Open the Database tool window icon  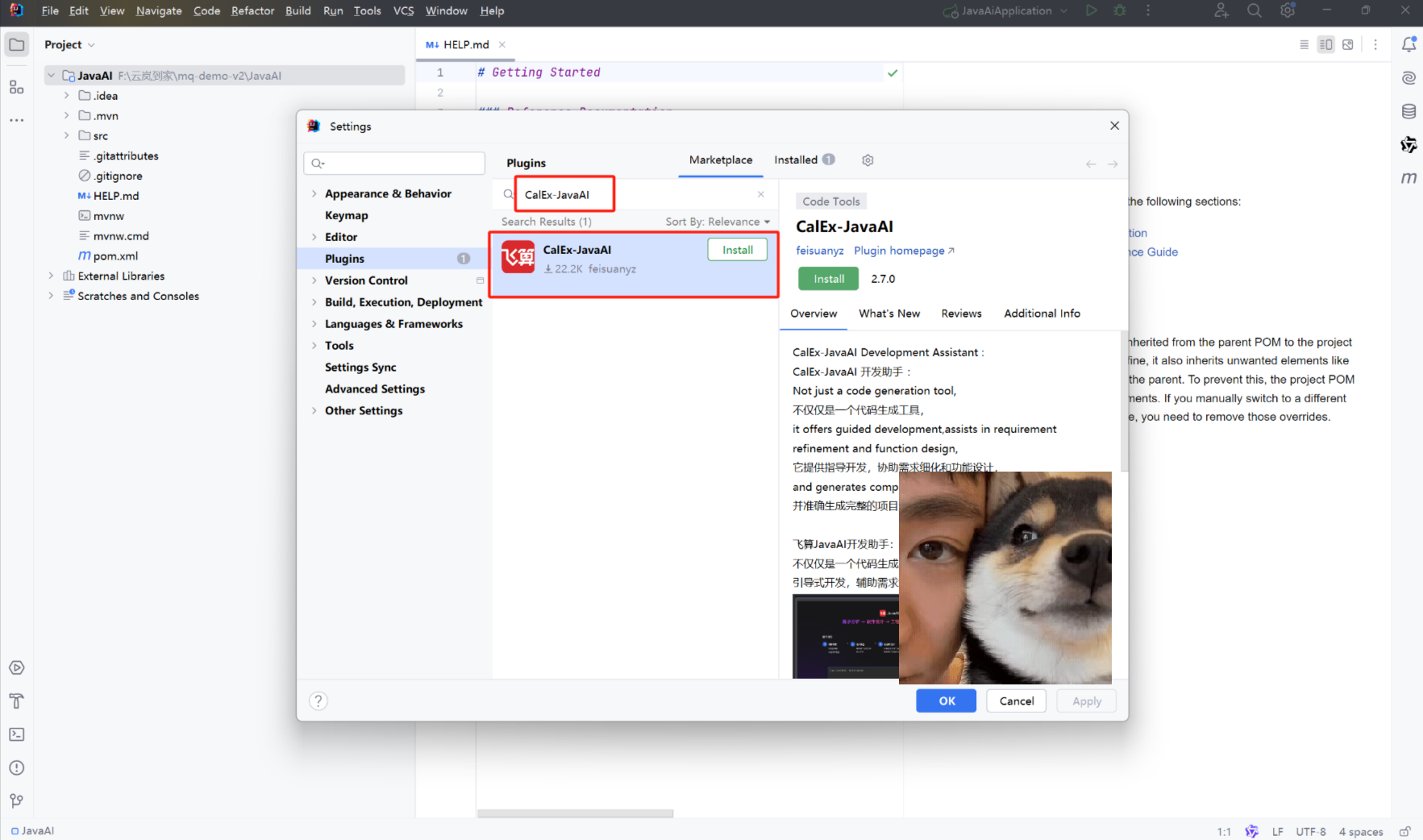[x=1408, y=111]
